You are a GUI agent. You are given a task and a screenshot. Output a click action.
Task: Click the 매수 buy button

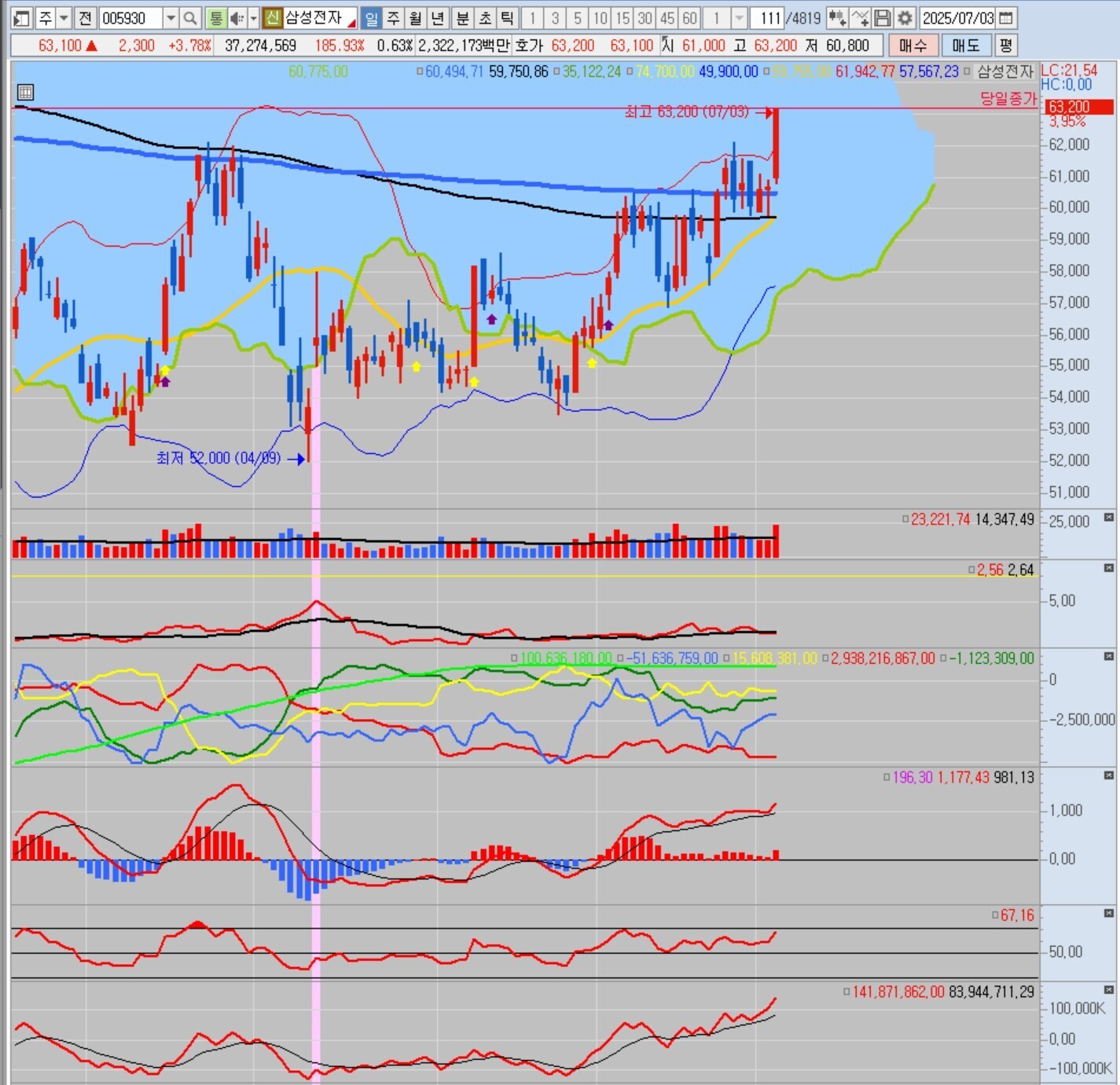(912, 46)
